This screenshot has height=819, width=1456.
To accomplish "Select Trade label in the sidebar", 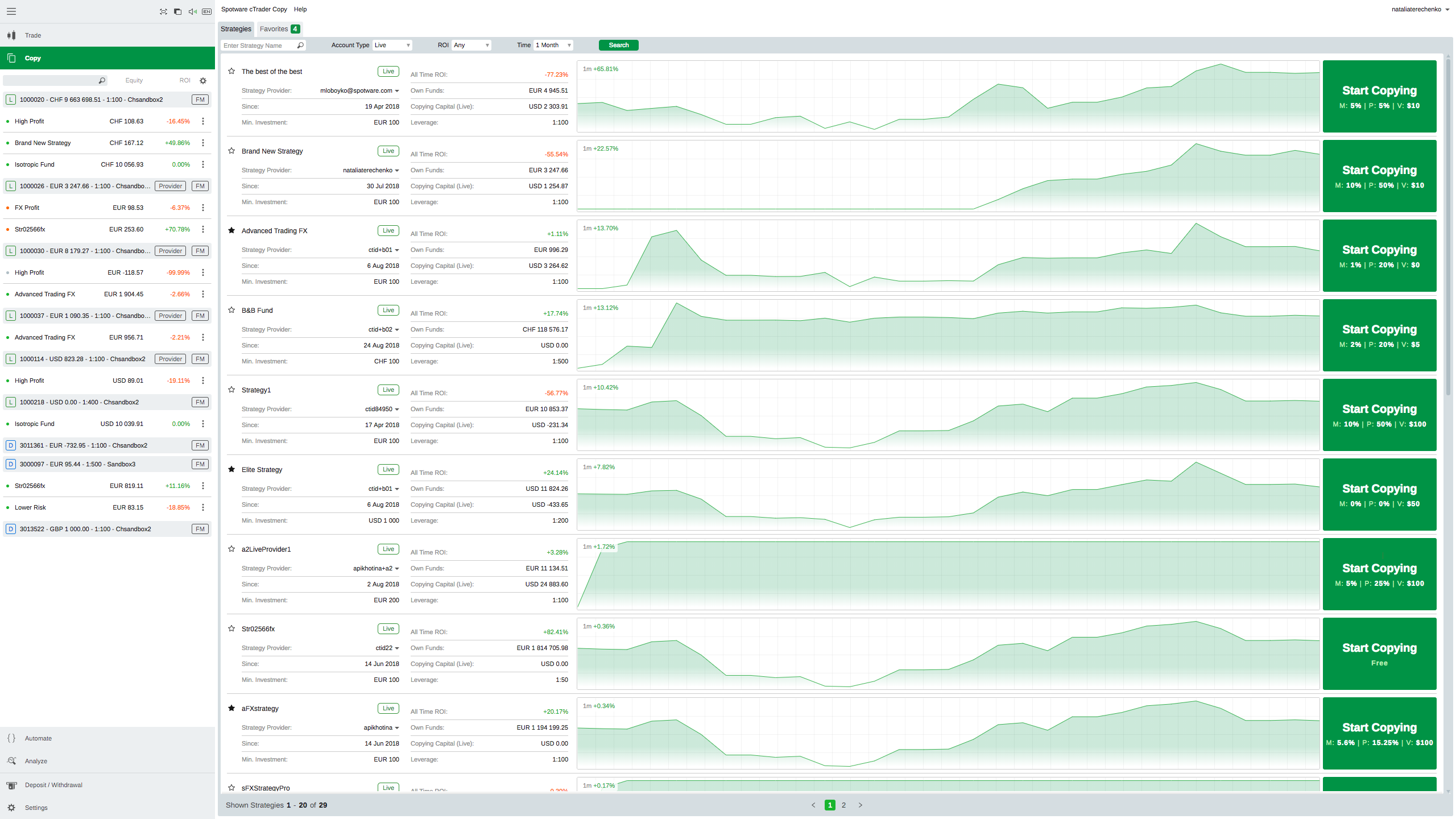I will coord(33,35).
